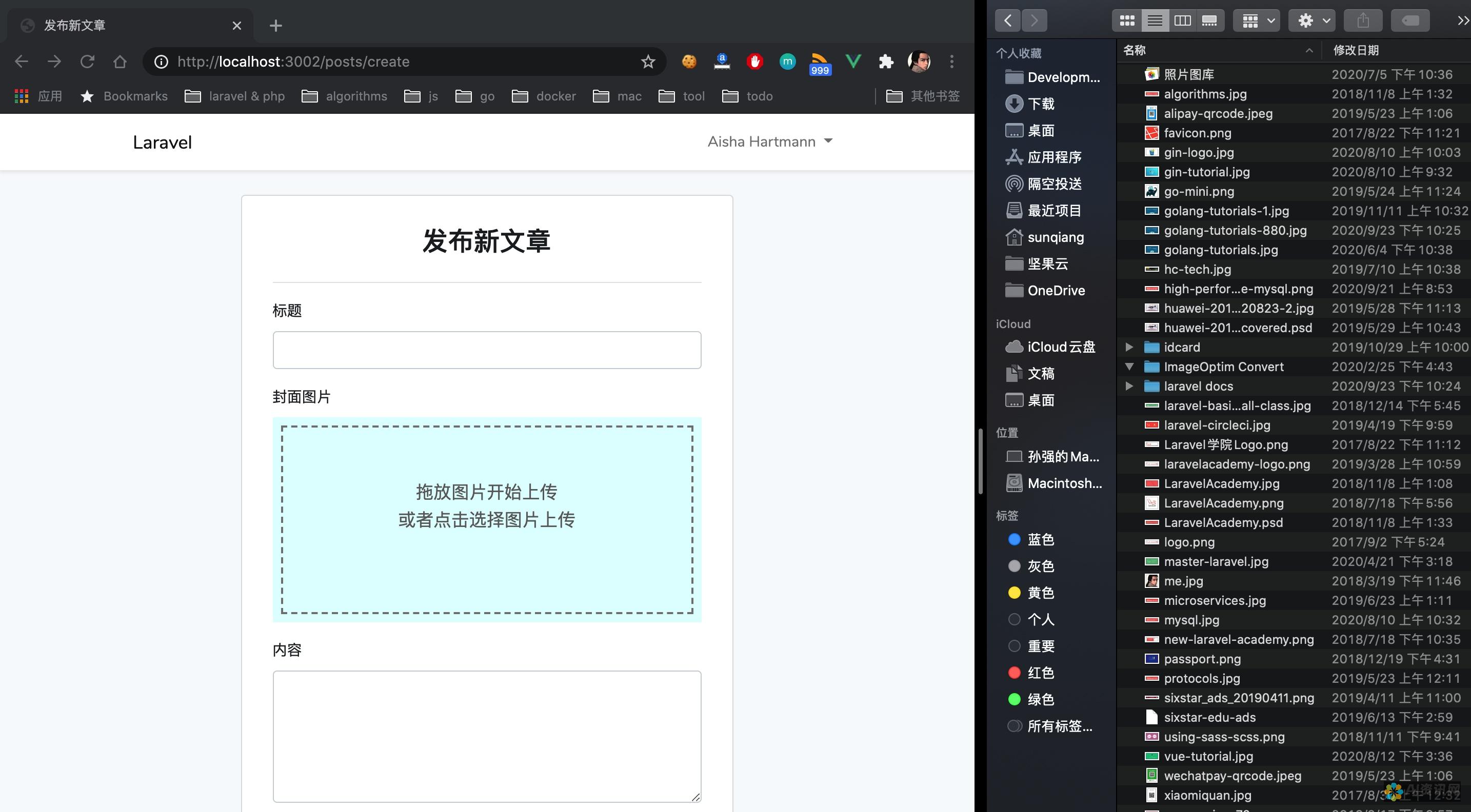
Task: Click the Applications folder icon
Action: pyautogui.click(x=1014, y=157)
